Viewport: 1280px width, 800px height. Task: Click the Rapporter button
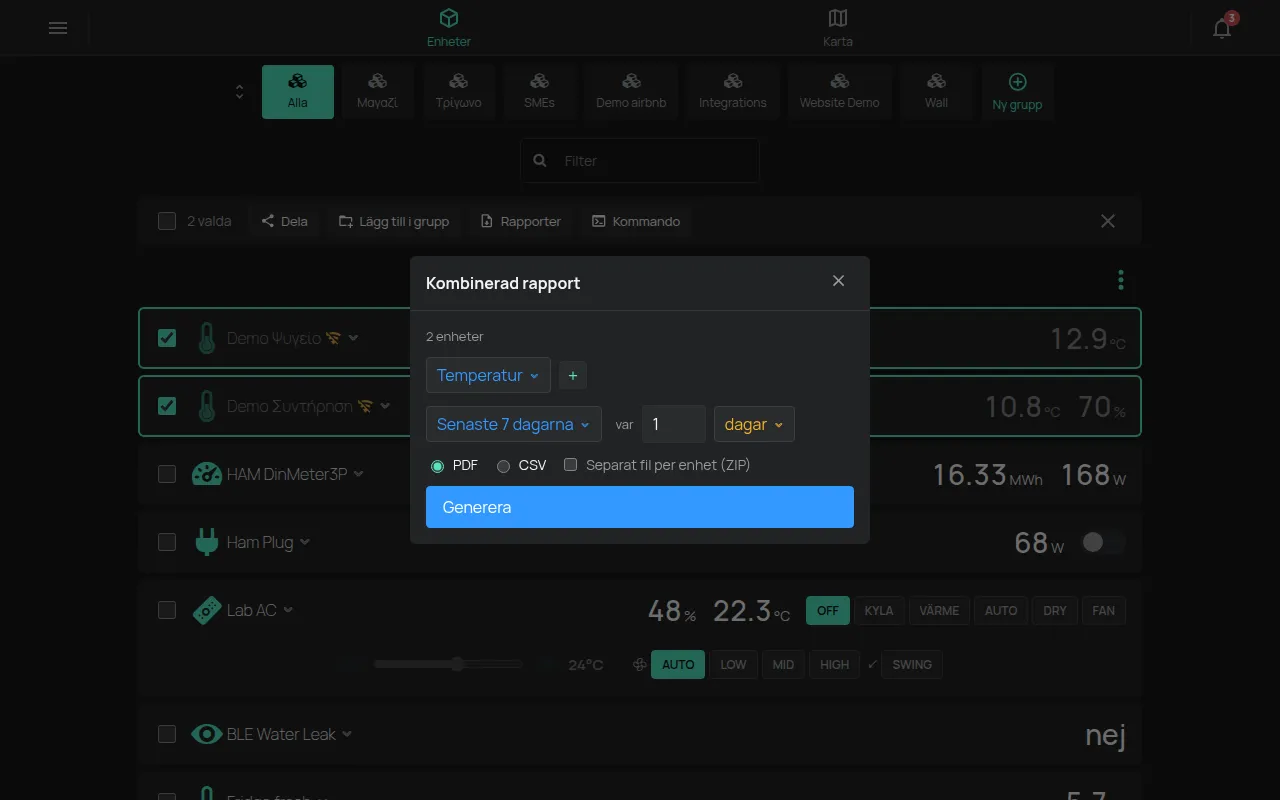521,221
